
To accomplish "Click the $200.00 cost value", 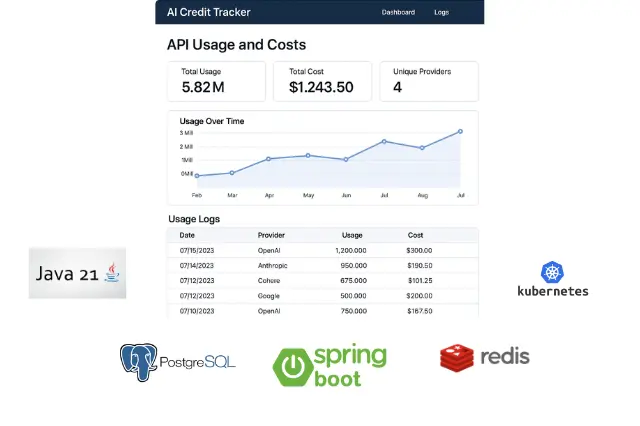I will click(x=419, y=296).
